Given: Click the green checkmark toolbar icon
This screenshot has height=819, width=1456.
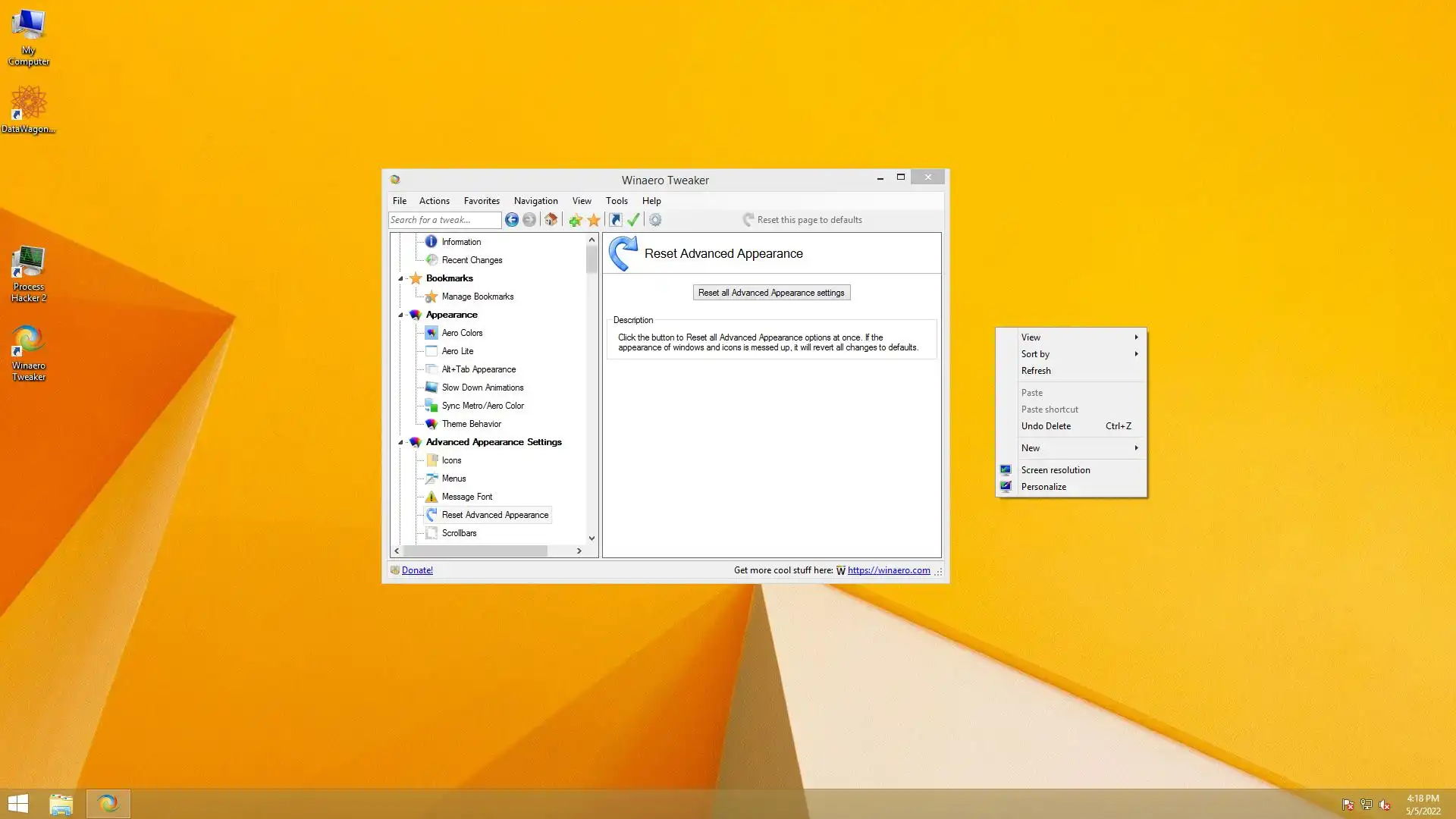Looking at the screenshot, I should [x=634, y=220].
